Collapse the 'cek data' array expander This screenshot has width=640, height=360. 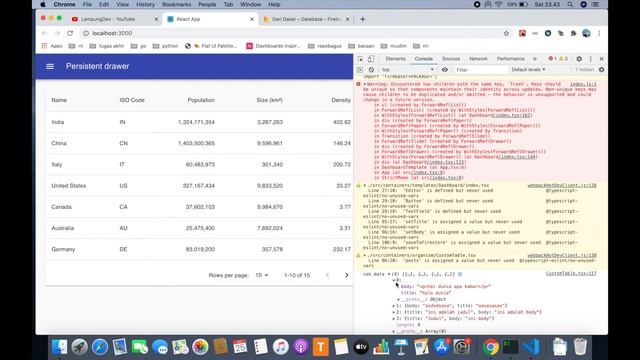(x=389, y=274)
